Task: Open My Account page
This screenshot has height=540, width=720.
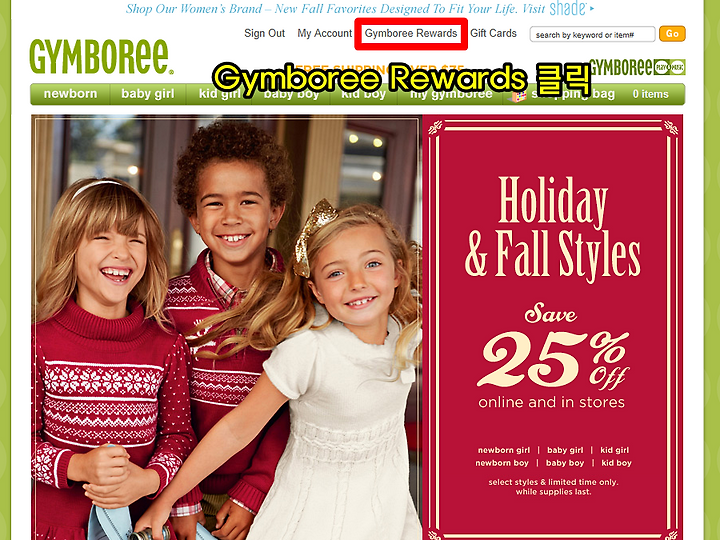Action: [324, 33]
